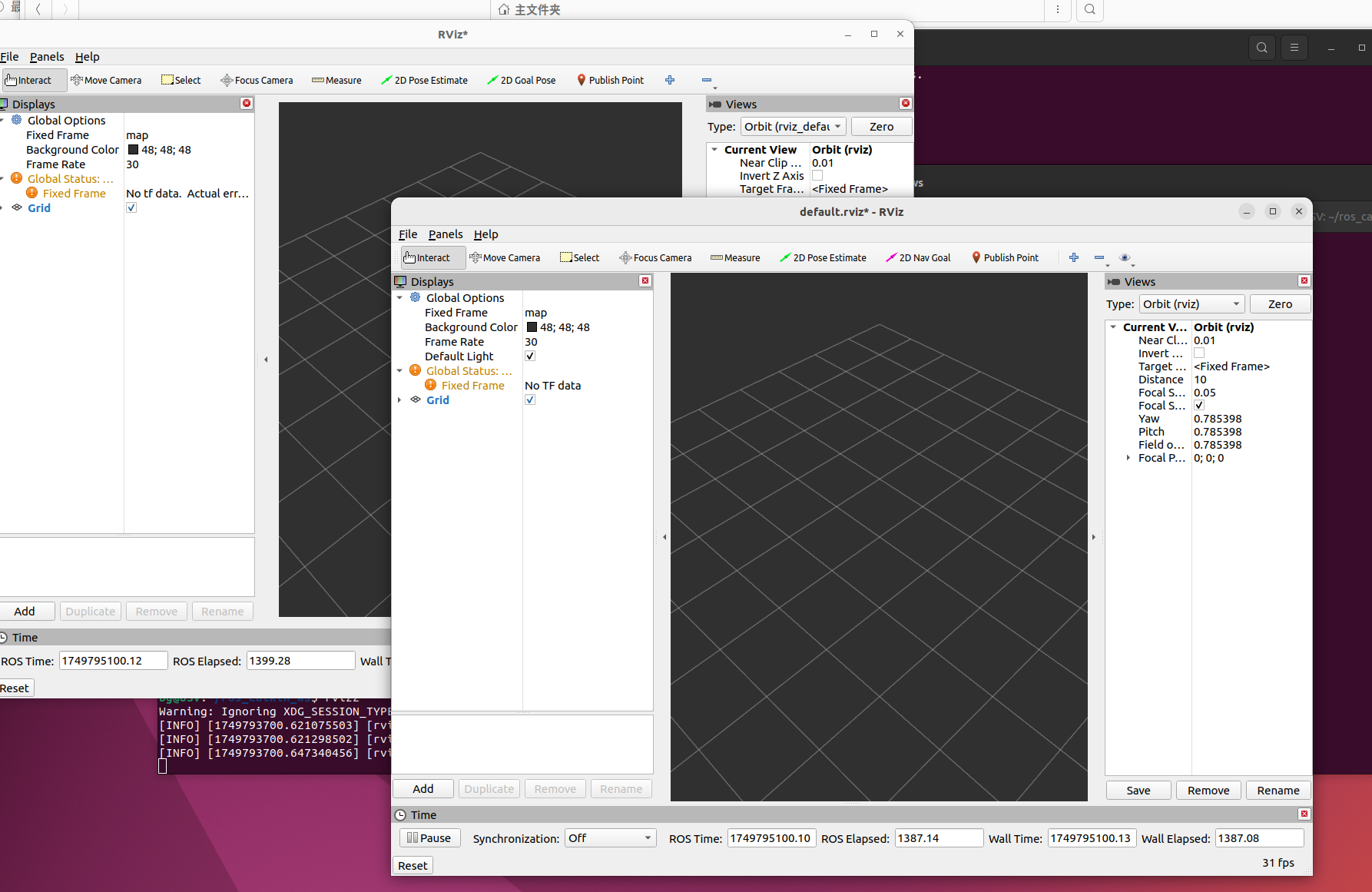Select the 2D Nav Goal tool
Viewport: 1372px width, 892px height.
click(918, 258)
